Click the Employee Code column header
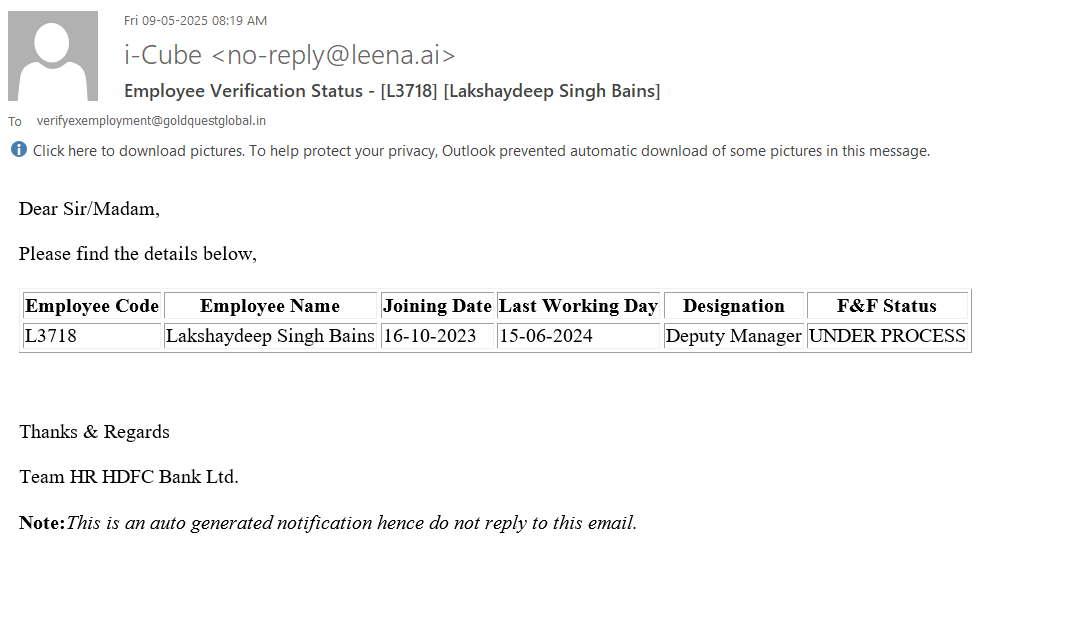The image size is (1066, 627). [92, 306]
